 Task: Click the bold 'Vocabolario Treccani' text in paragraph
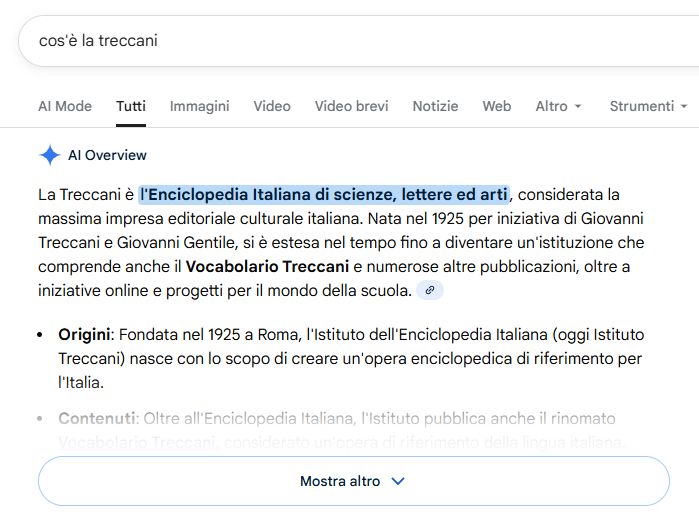pyautogui.click(x=267, y=267)
